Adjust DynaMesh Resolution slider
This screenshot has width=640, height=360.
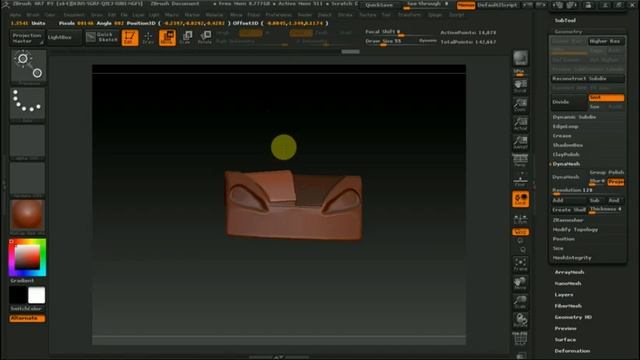pos(587,191)
